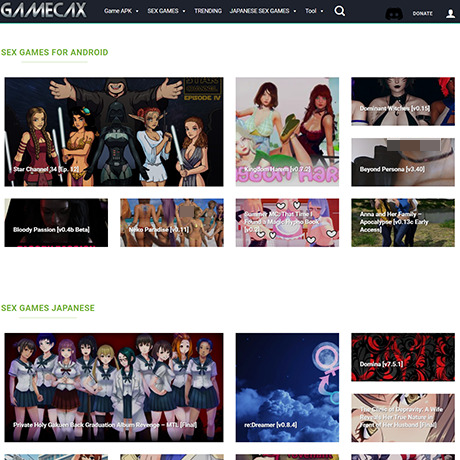Viewport: 460px width, 460px height.
Task: Open the Kingdom Harem game thumbnail
Action: [x=287, y=132]
